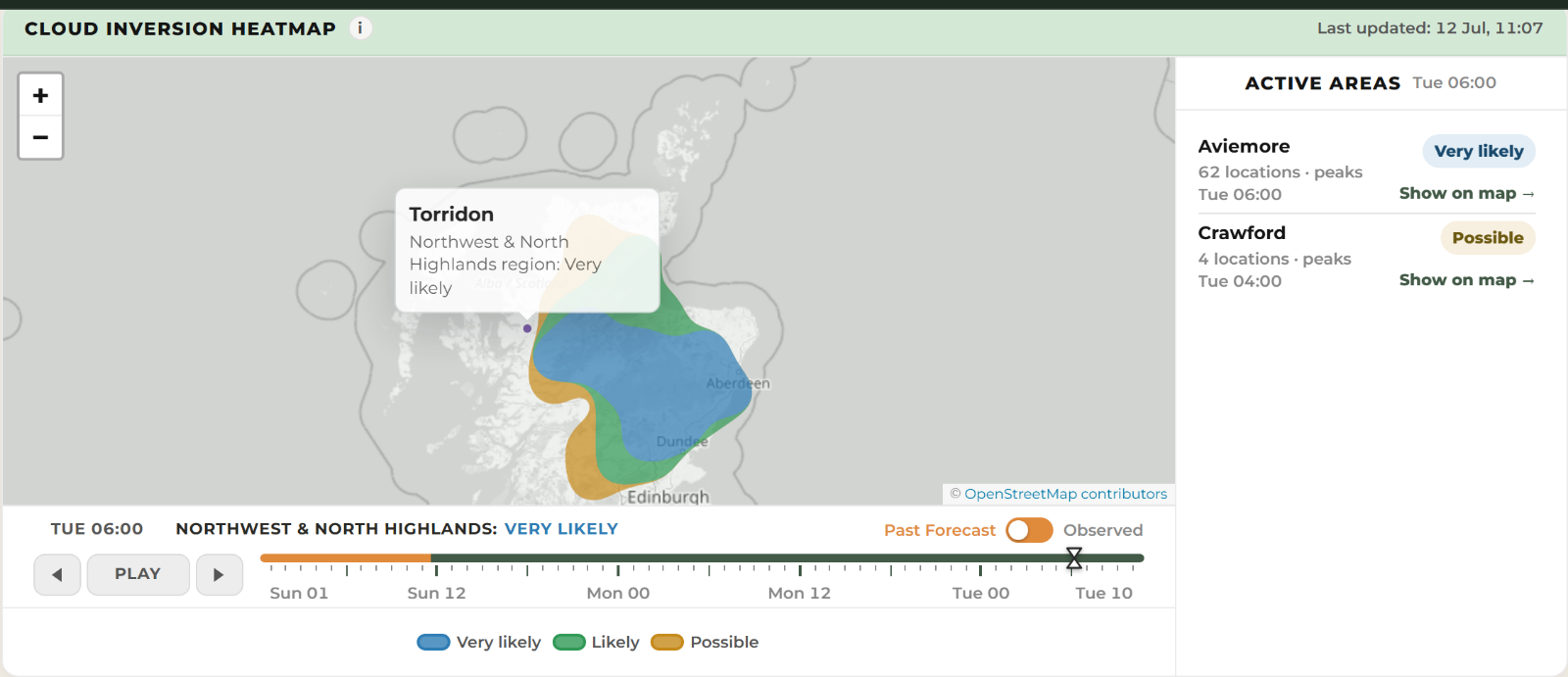Screen dimensions: 1568x677
Task: Click the Likely green legend swatch
Action: (569, 643)
